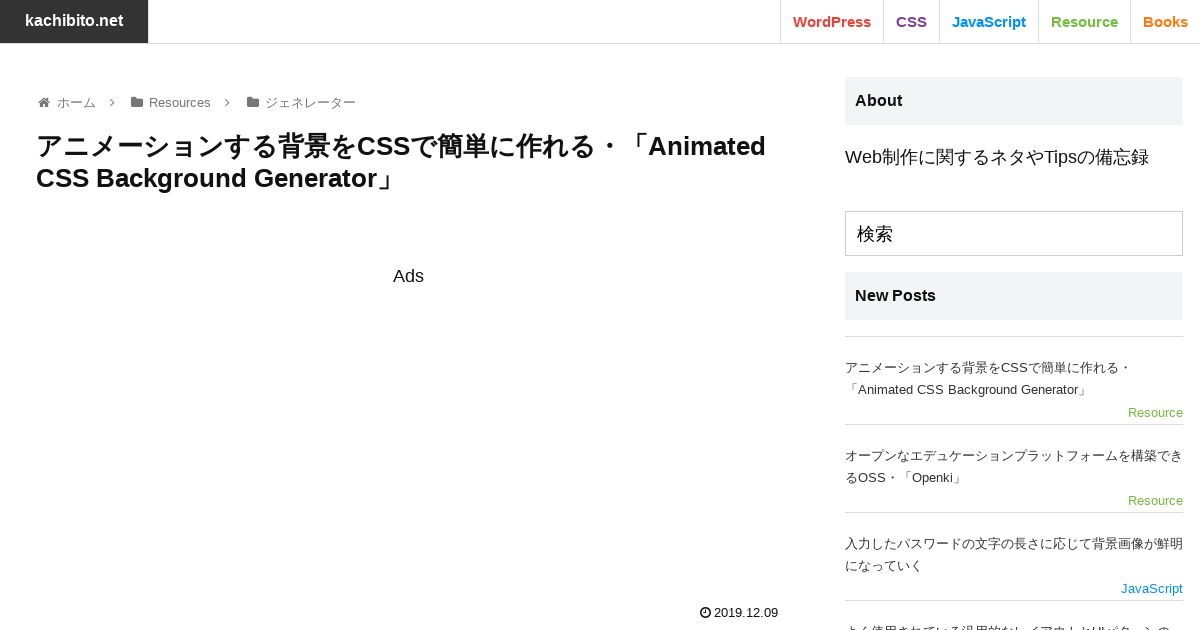This screenshot has height=630, width=1200.
Task: Open the JavaScript menu item
Action: coord(989,22)
